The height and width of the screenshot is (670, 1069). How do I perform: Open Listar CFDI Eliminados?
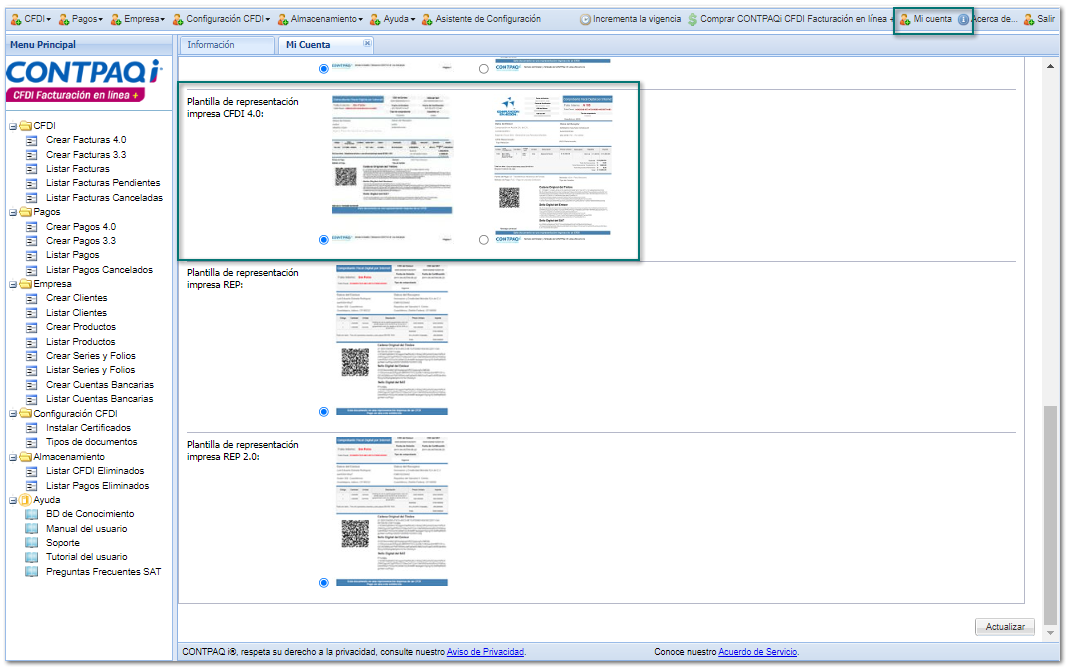(95, 471)
